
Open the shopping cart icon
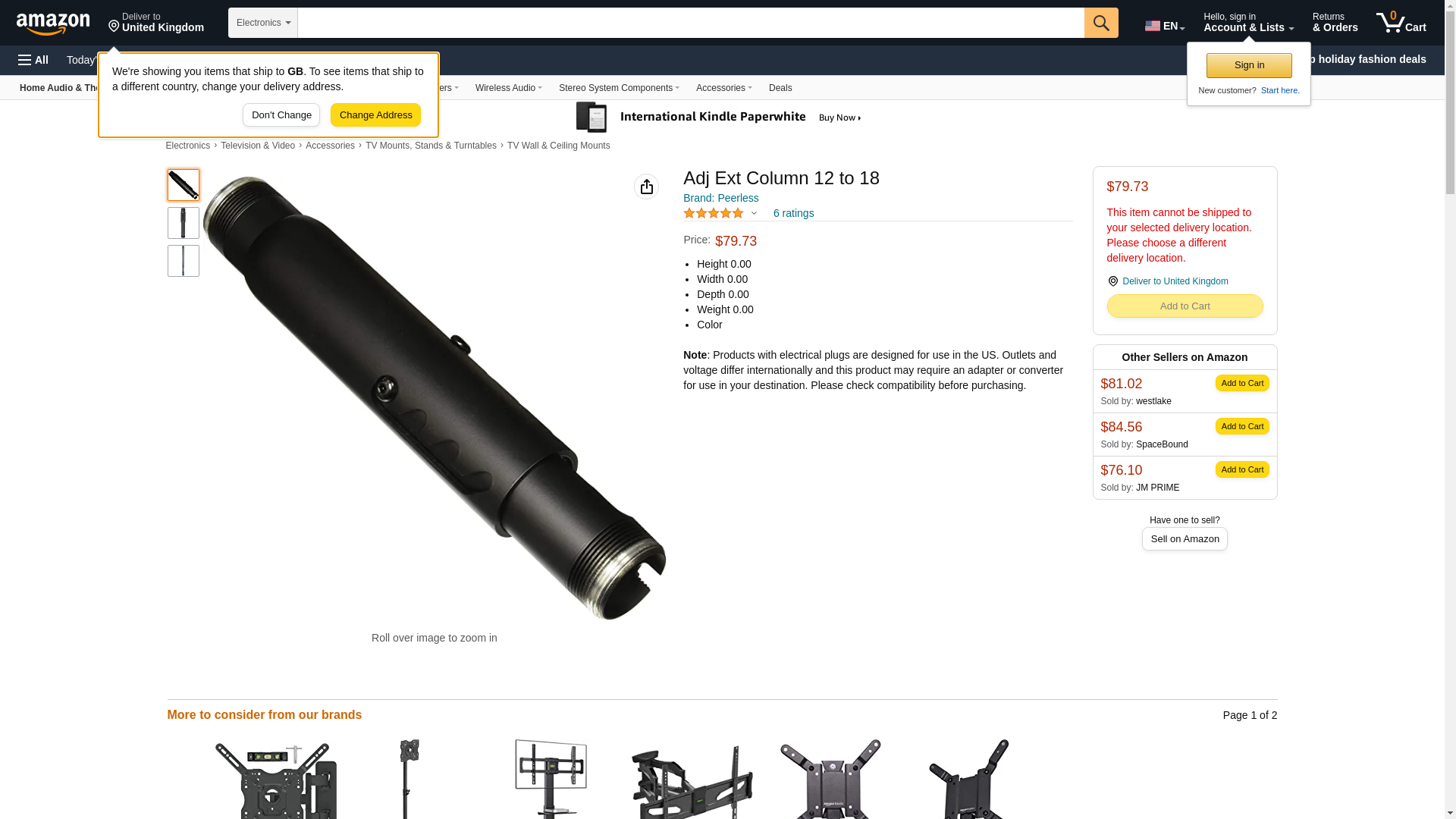coord(1401,23)
